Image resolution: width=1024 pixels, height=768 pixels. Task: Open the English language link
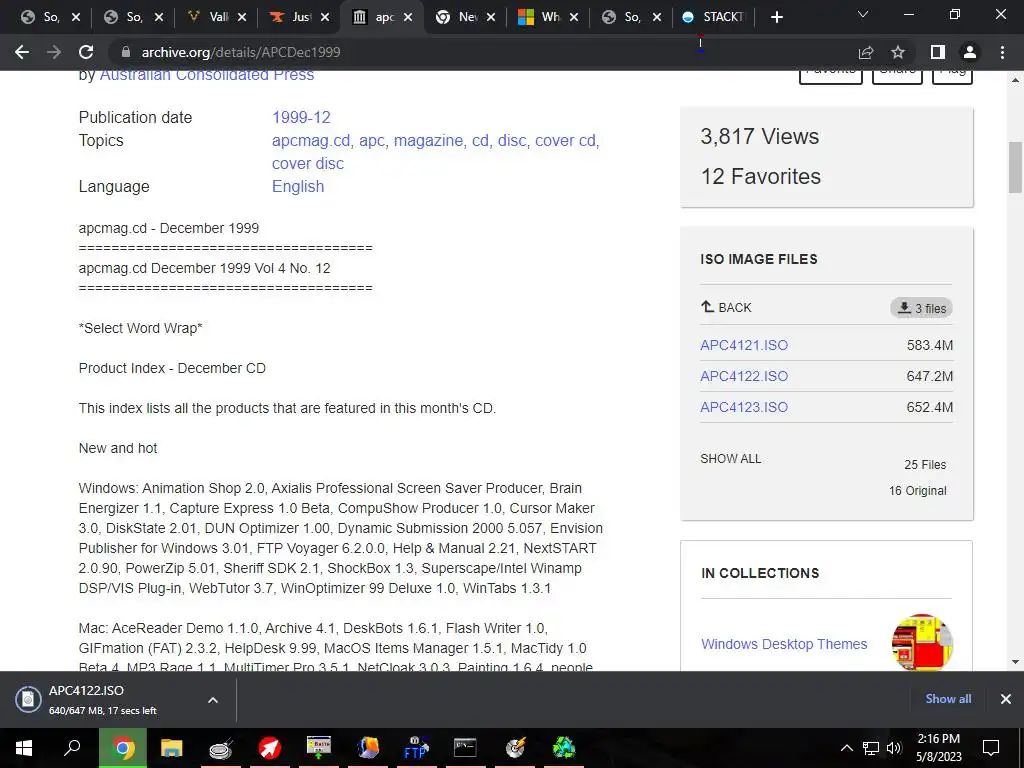(298, 186)
